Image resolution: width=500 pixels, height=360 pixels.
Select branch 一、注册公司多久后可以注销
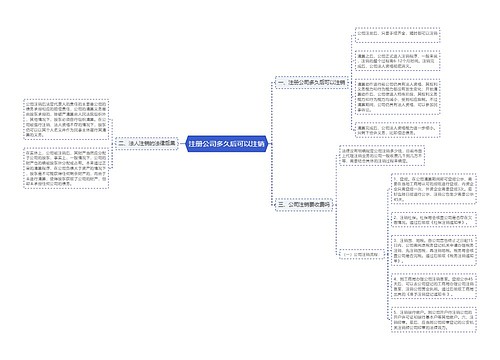[x=312, y=82]
